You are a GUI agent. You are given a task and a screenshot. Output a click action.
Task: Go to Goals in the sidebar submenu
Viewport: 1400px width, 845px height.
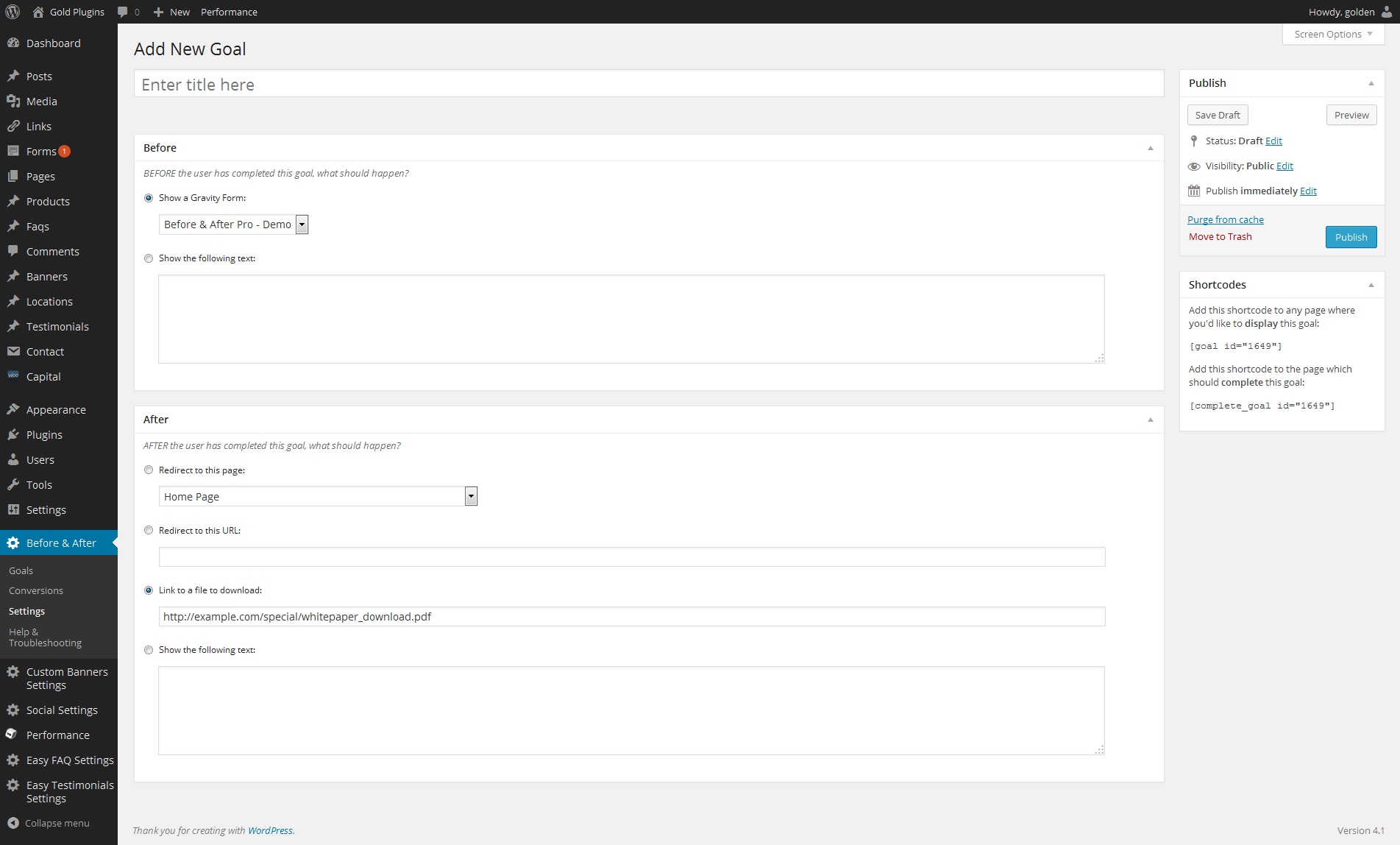point(21,571)
